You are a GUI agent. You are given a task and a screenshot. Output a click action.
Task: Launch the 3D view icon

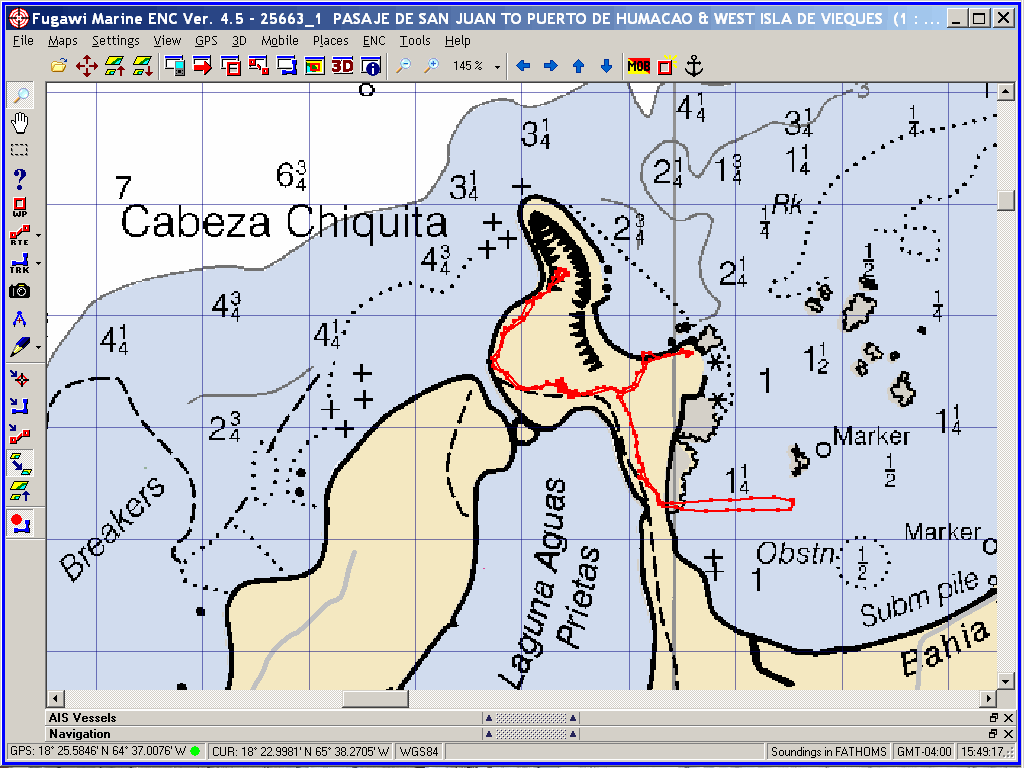coord(342,66)
